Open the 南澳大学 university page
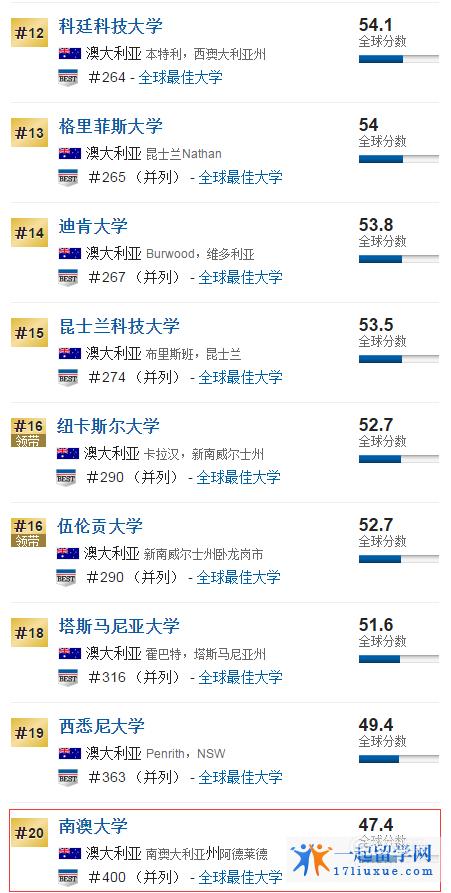Image resolution: width=451 pixels, height=893 pixels. [x=93, y=826]
